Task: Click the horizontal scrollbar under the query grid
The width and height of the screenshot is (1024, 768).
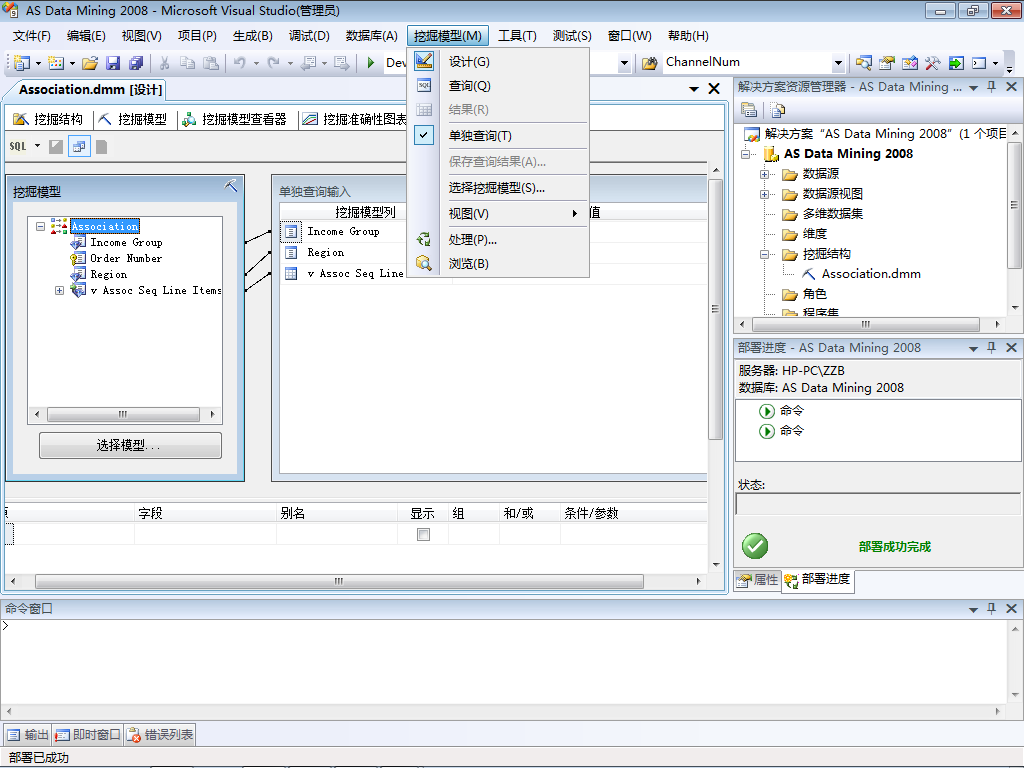Action: (x=340, y=581)
